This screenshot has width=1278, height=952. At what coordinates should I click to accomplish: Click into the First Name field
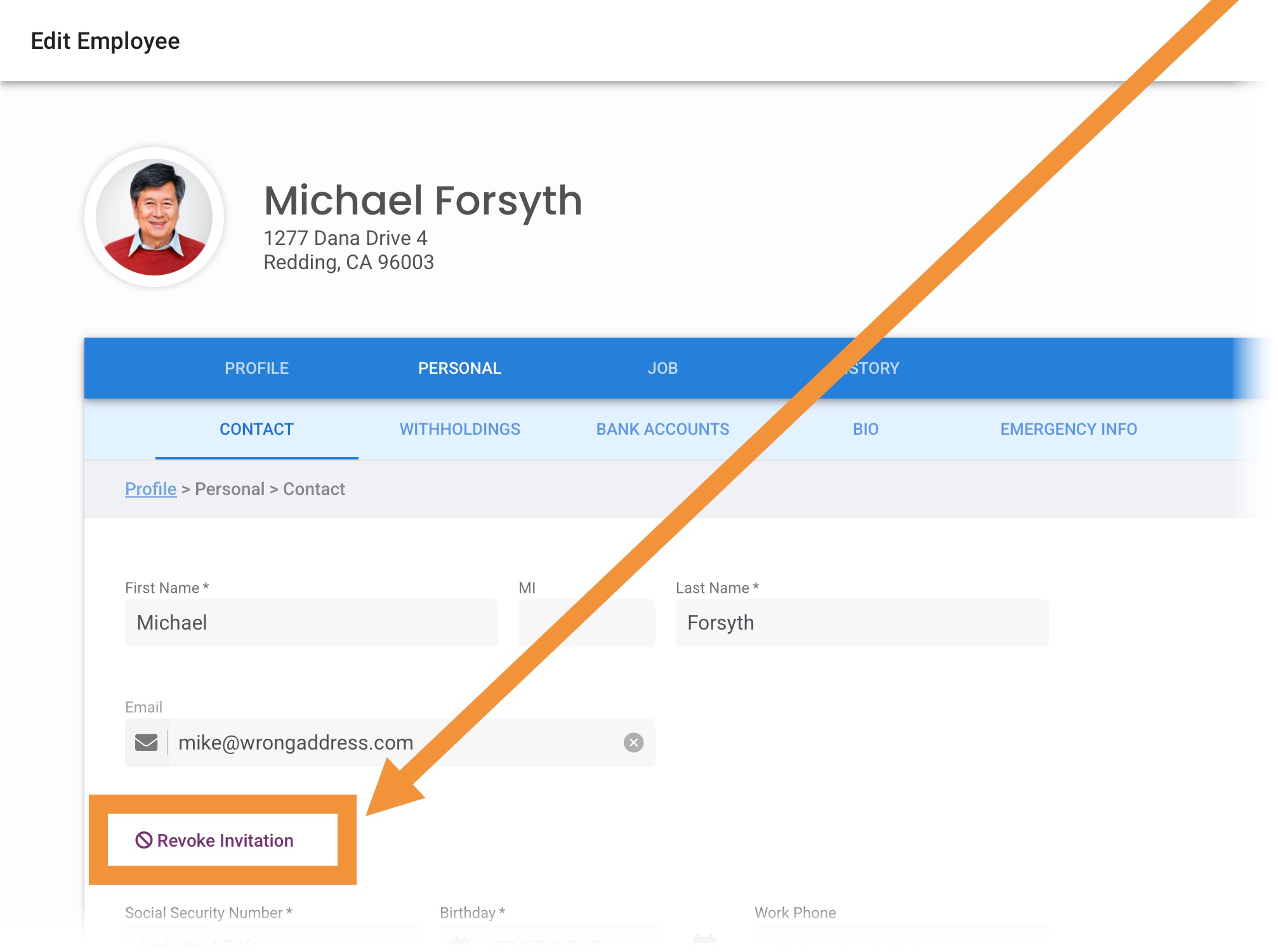311,623
